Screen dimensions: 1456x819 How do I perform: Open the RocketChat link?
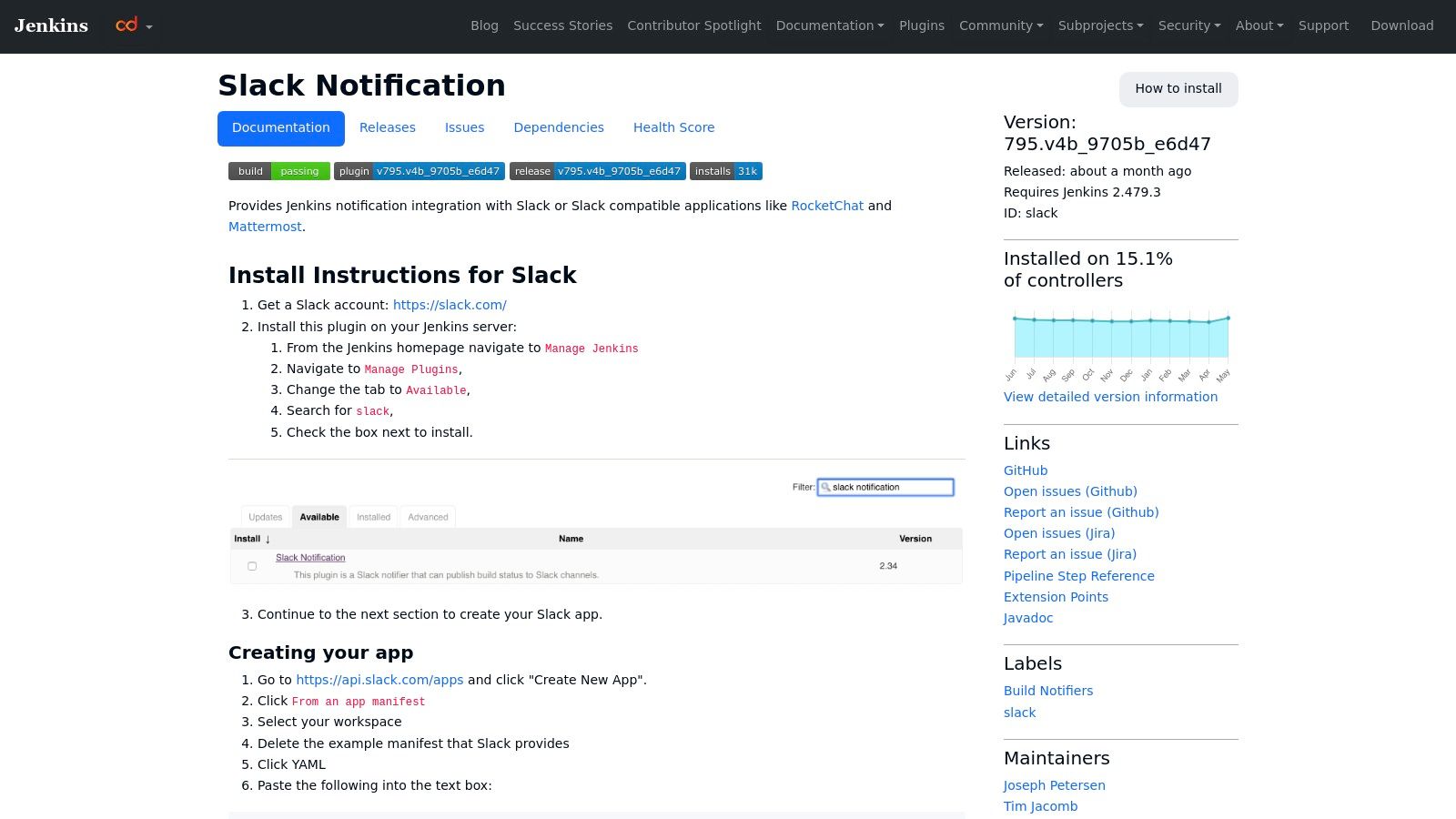point(826,206)
